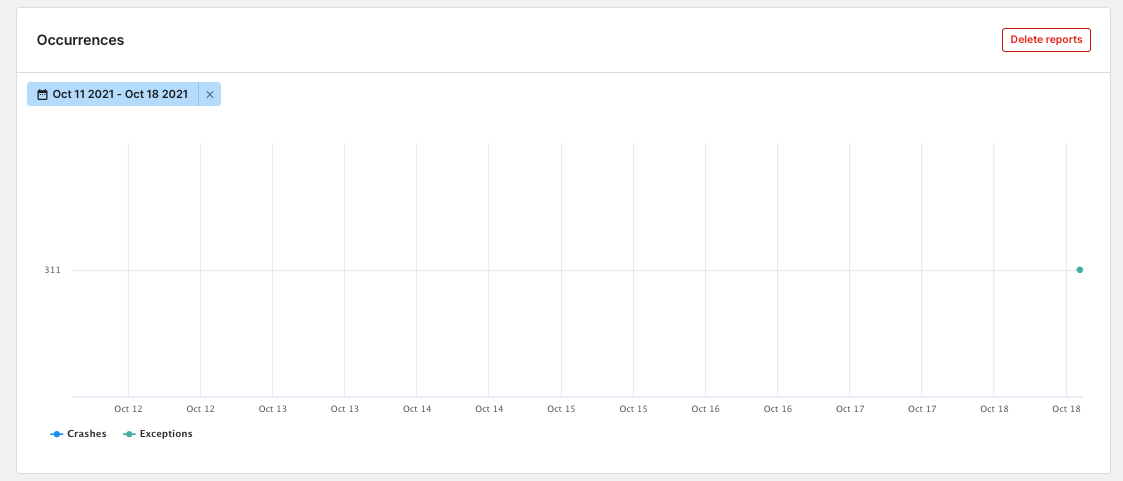Viewport: 1123px width, 481px height.
Task: Click the 311 y-axis label
Action: pyautogui.click(x=52, y=270)
